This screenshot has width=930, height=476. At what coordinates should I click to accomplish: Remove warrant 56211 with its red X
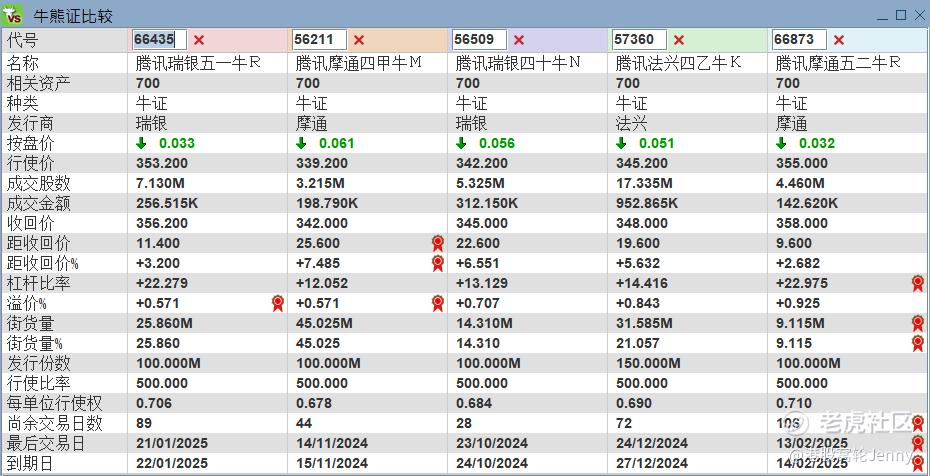coord(359,40)
